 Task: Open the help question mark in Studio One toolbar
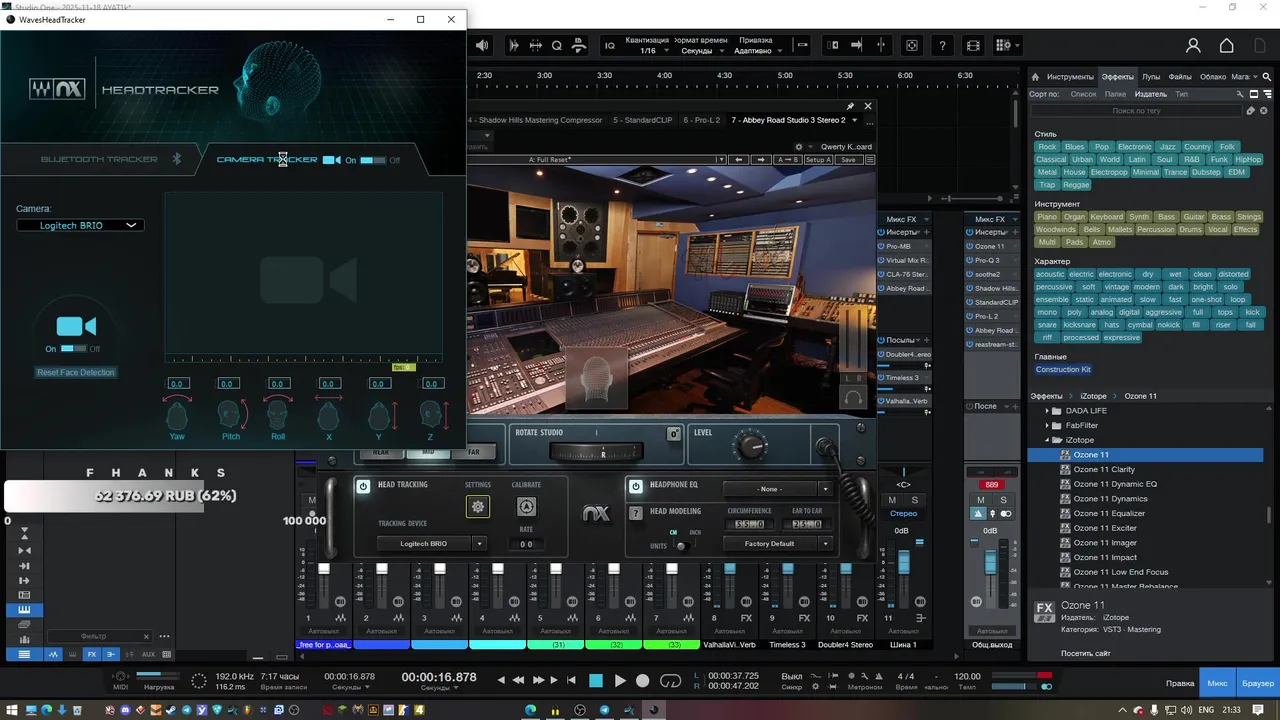[942, 45]
